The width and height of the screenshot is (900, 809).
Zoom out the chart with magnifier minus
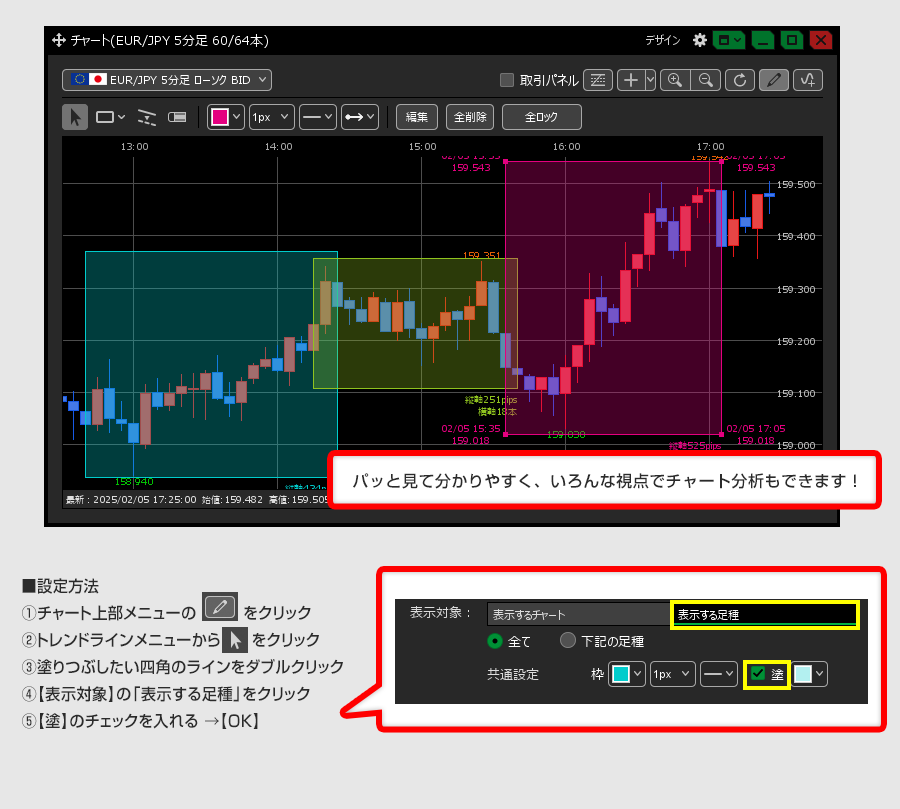pos(706,80)
